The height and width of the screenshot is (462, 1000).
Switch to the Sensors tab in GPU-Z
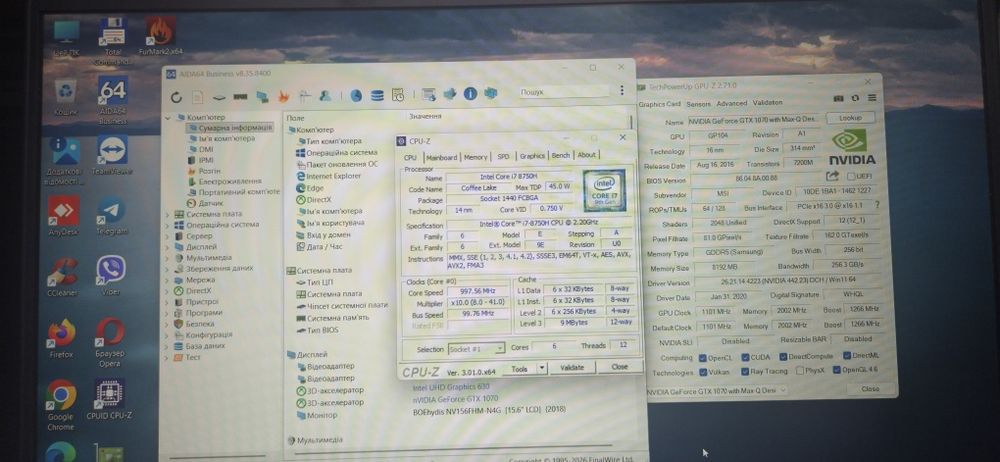[698, 104]
